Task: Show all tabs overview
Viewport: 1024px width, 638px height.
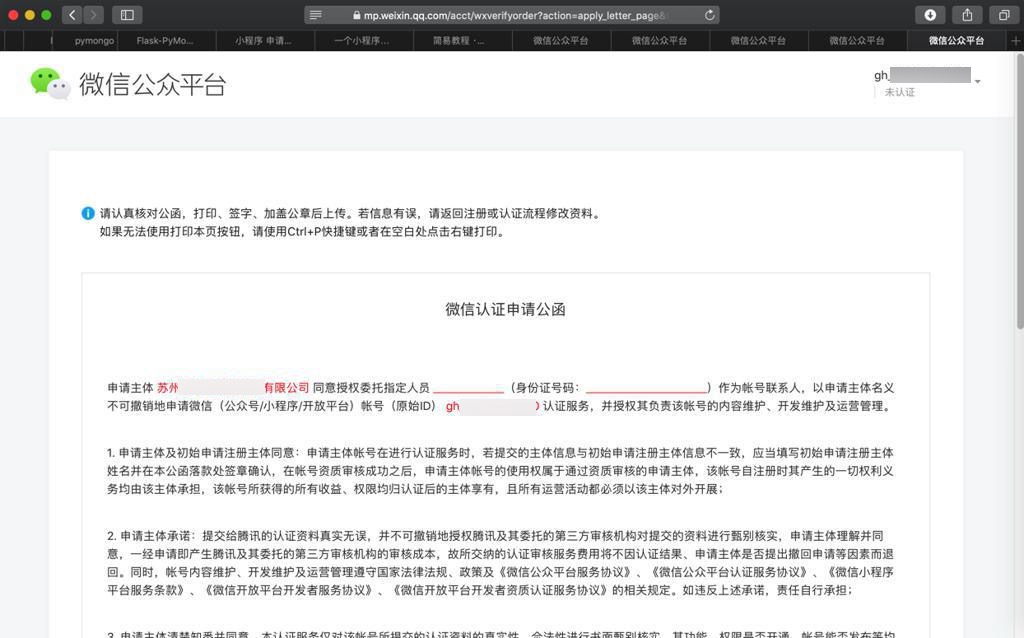Action: [x=1004, y=15]
